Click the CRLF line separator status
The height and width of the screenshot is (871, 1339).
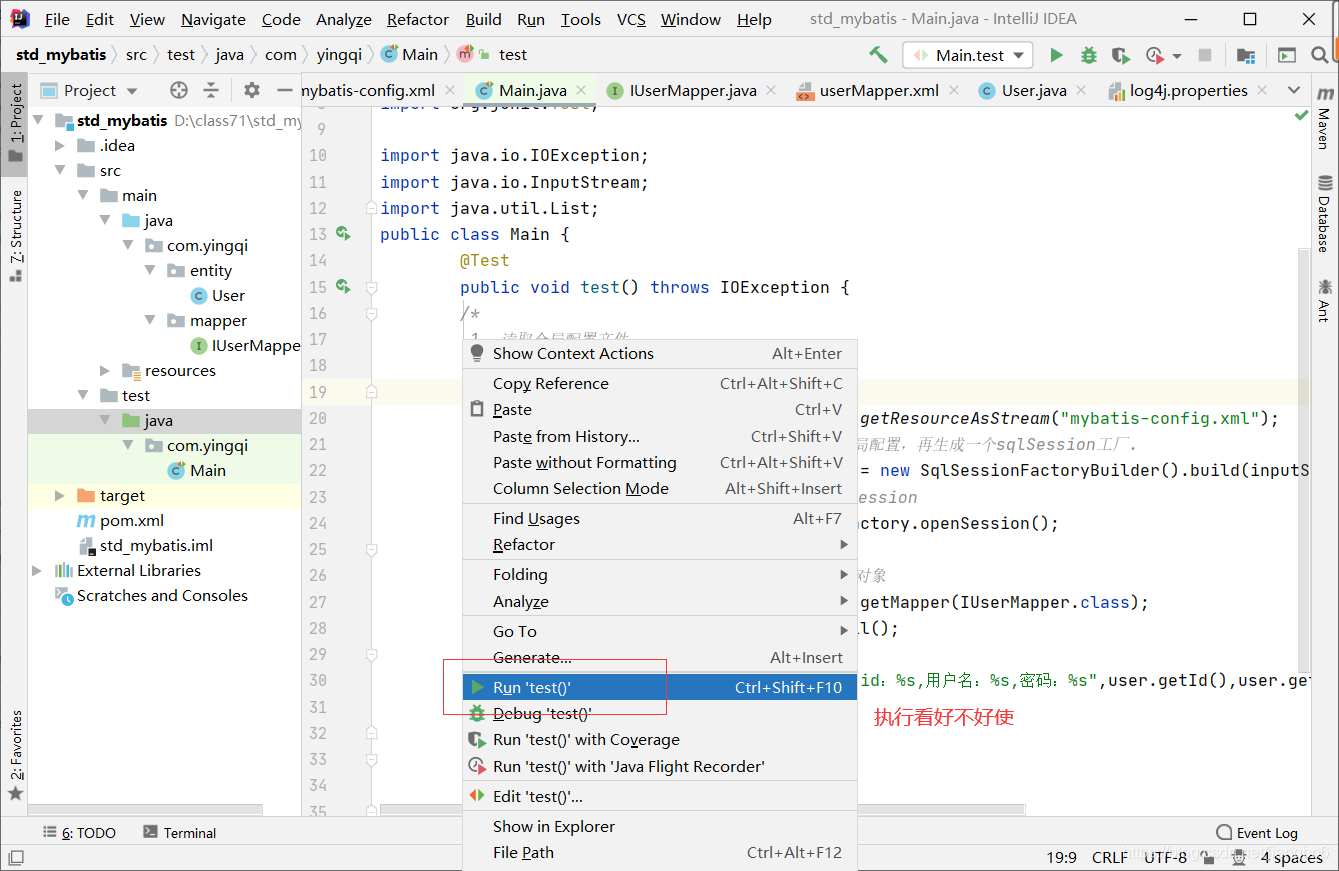[x=1110, y=857]
